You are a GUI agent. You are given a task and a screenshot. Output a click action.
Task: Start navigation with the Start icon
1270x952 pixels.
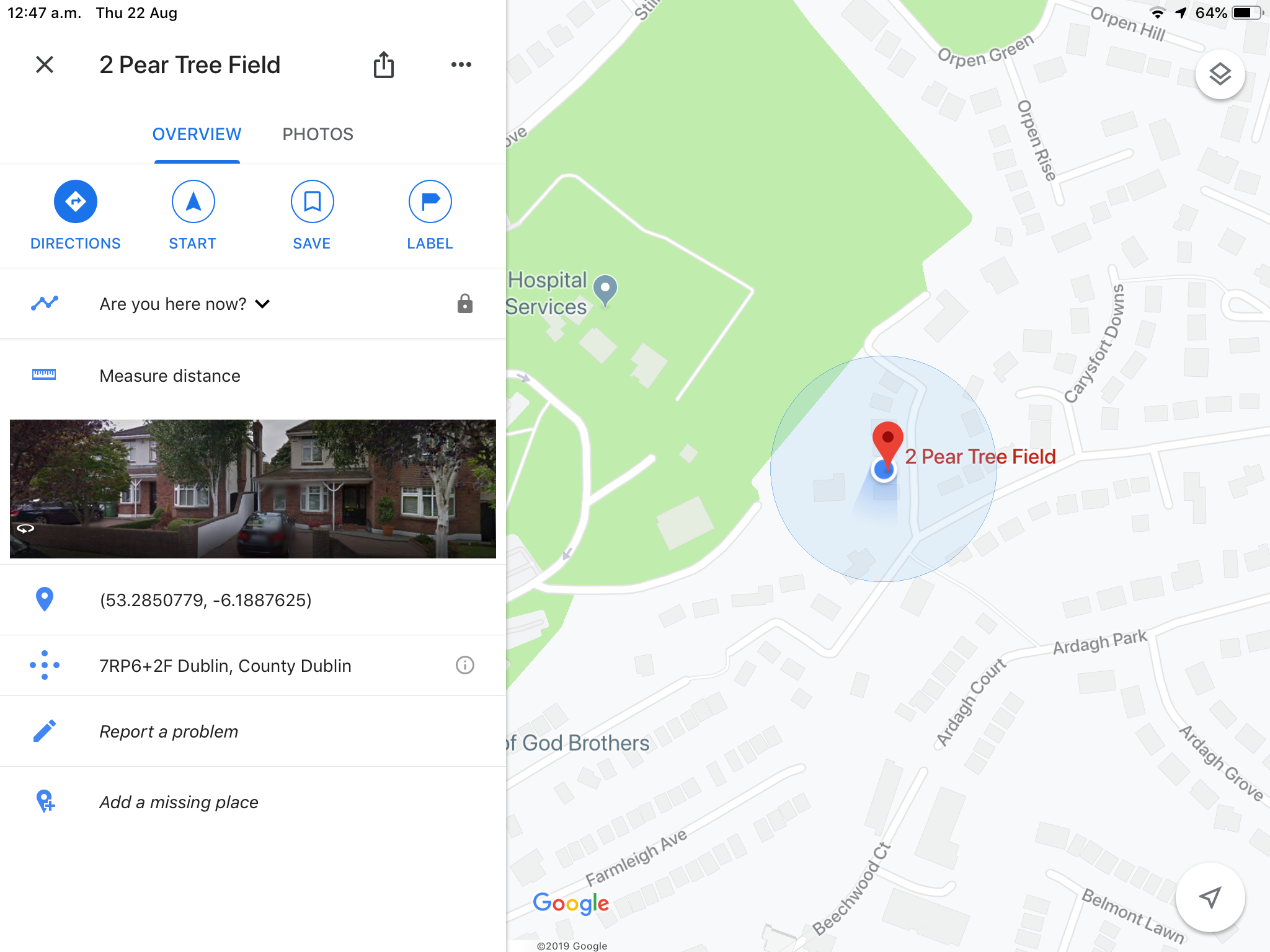[193, 201]
